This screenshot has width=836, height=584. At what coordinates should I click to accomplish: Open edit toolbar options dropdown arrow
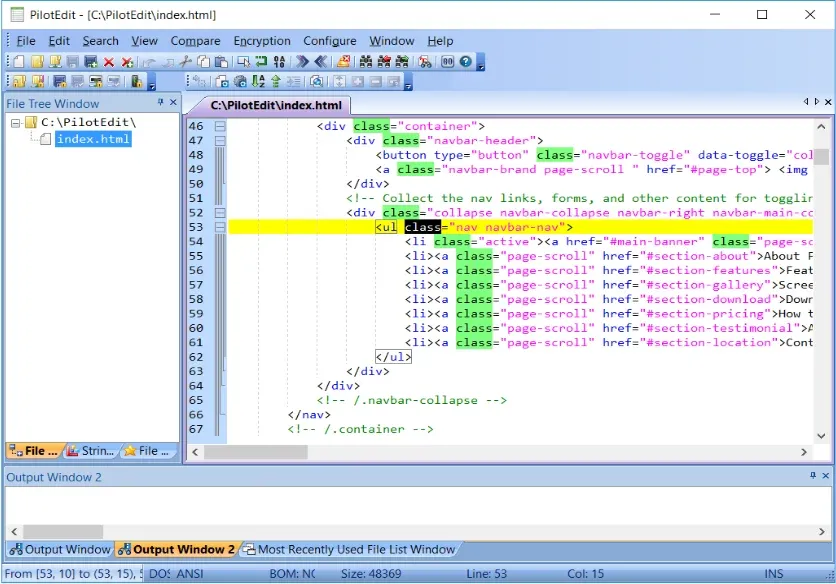408,83
